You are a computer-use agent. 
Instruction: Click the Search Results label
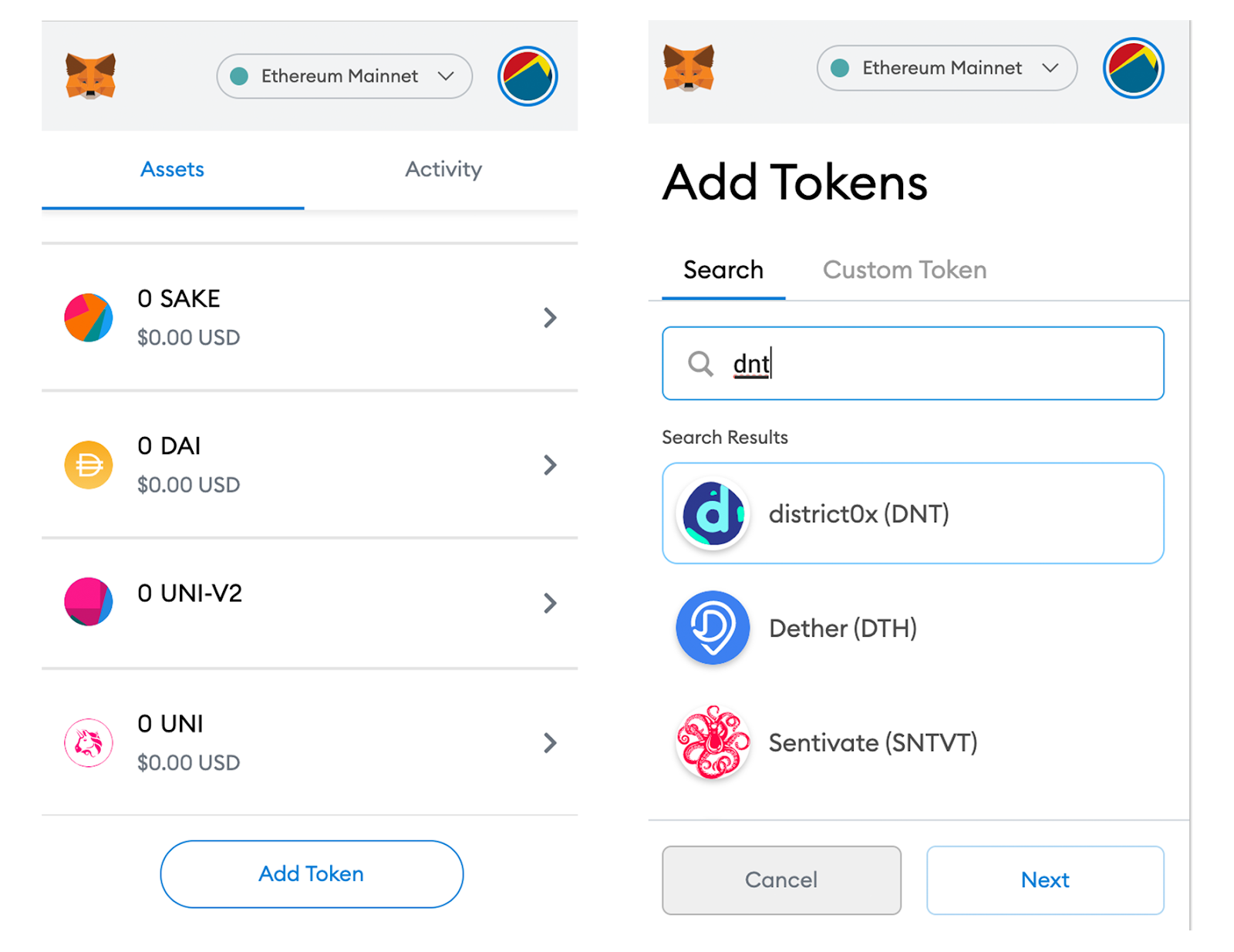(725, 437)
